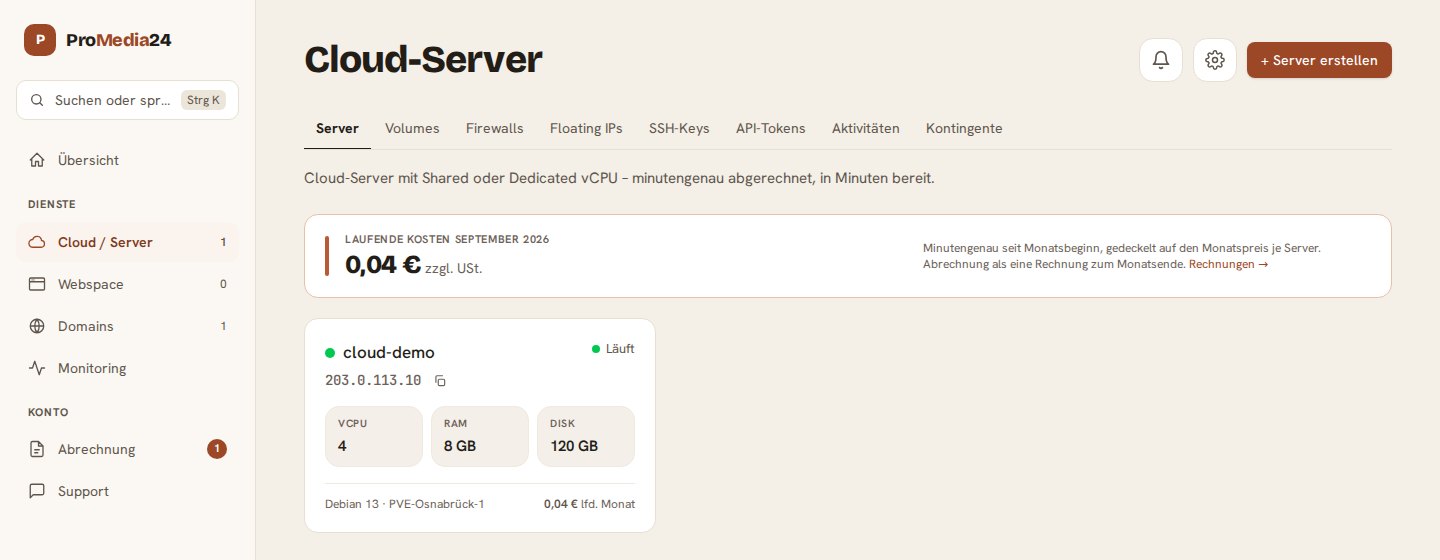This screenshot has height=560, width=1440.
Task: Open Cloud / Server in sidebar
Action: pyautogui.click(x=127, y=242)
